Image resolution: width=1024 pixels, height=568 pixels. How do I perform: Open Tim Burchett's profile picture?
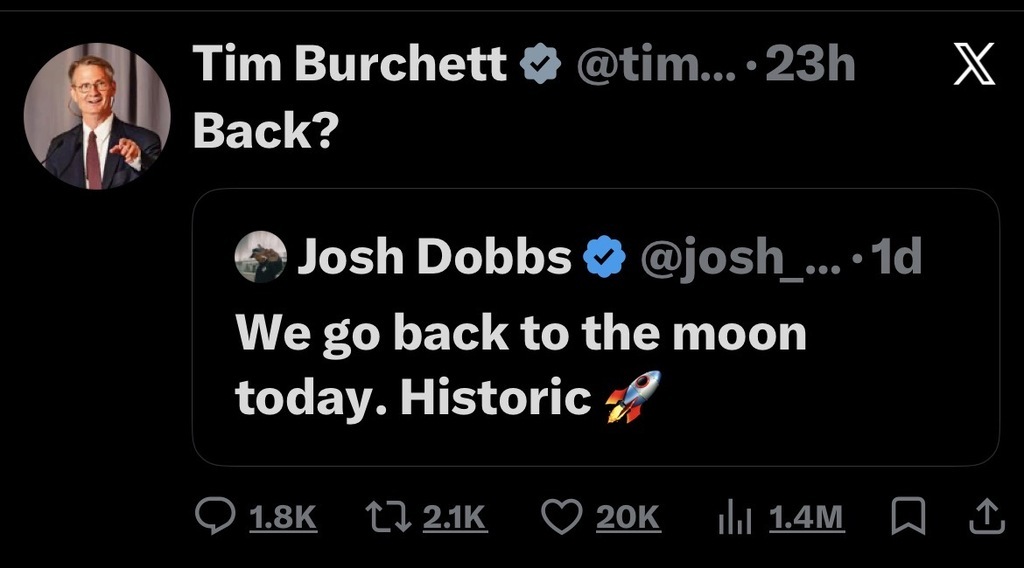coord(97,117)
